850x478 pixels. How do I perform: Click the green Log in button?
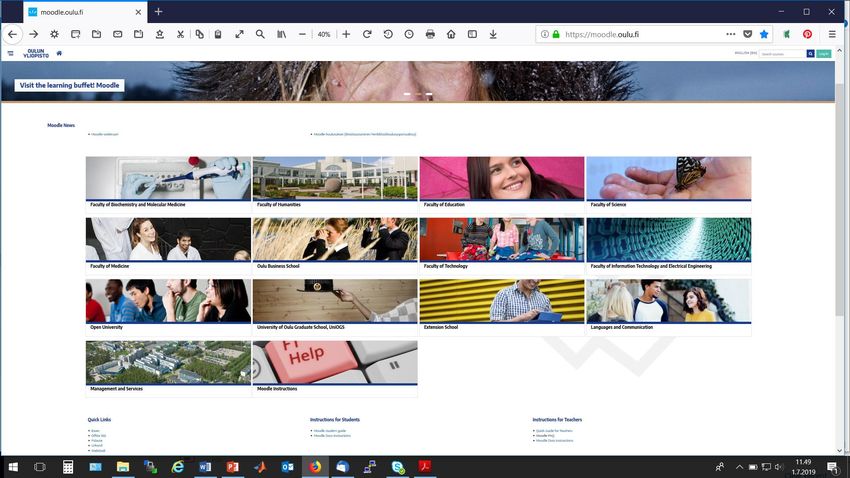(823, 54)
